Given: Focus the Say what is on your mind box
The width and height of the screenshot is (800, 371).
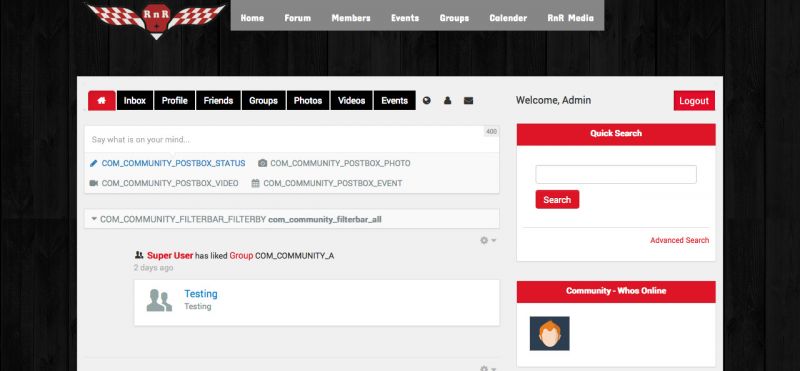Looking at the screenshot, I should 291,139.
